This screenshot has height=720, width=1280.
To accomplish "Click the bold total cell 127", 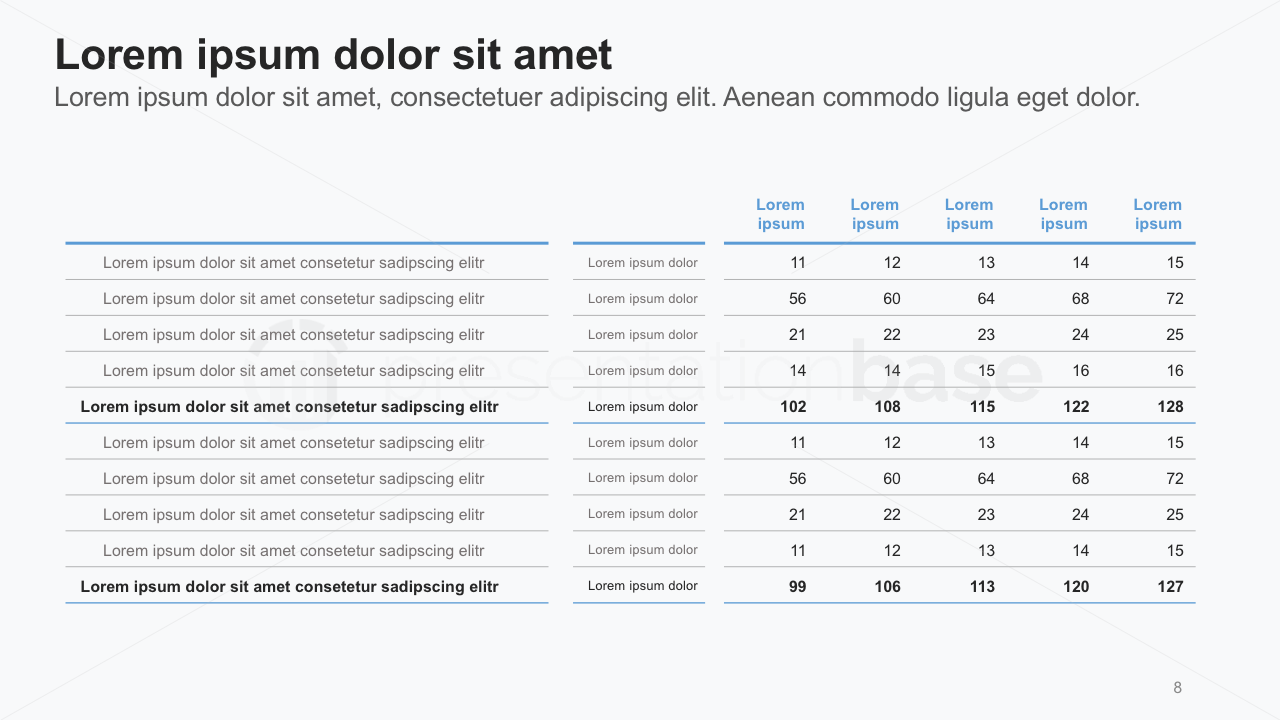I will [1170, 587].
